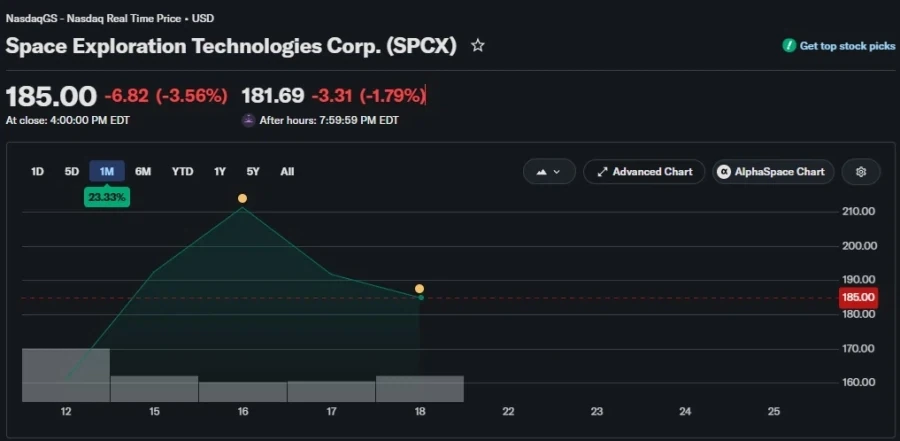The height and width of the screenshot is (441, 900).
Task: Click the AlphaSpace Chart logo icon
Action: (724, 172)
